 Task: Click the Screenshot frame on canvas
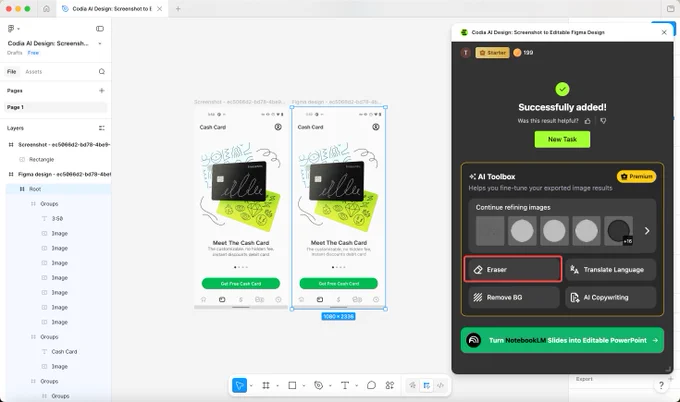tap(241, 207)
